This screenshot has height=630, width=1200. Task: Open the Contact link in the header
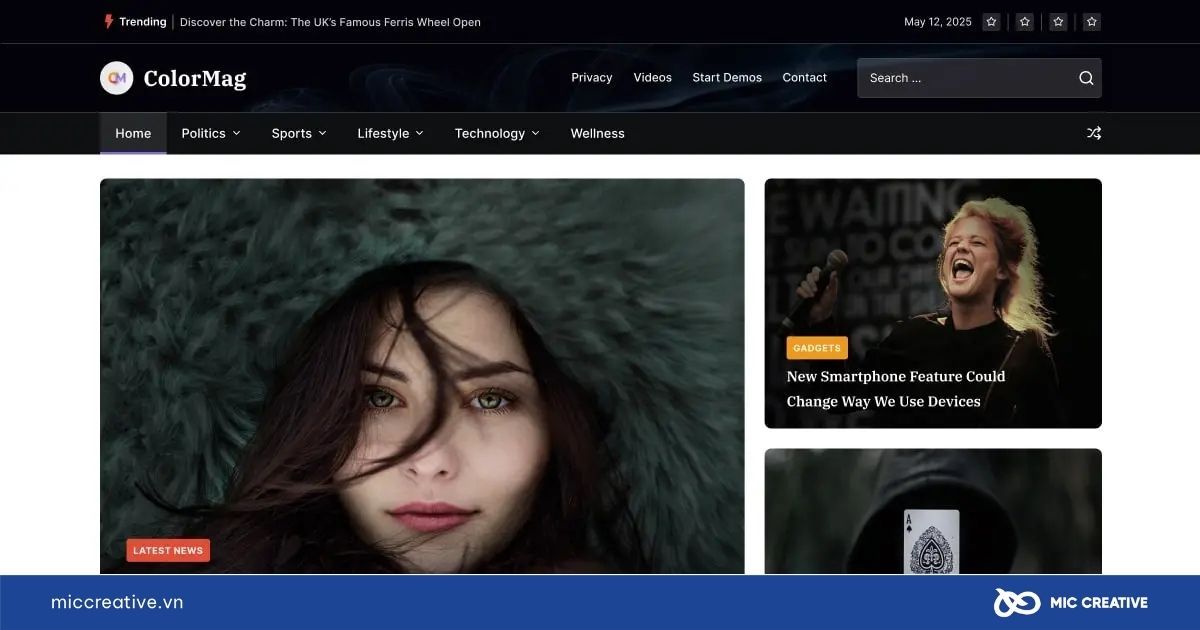805,78
